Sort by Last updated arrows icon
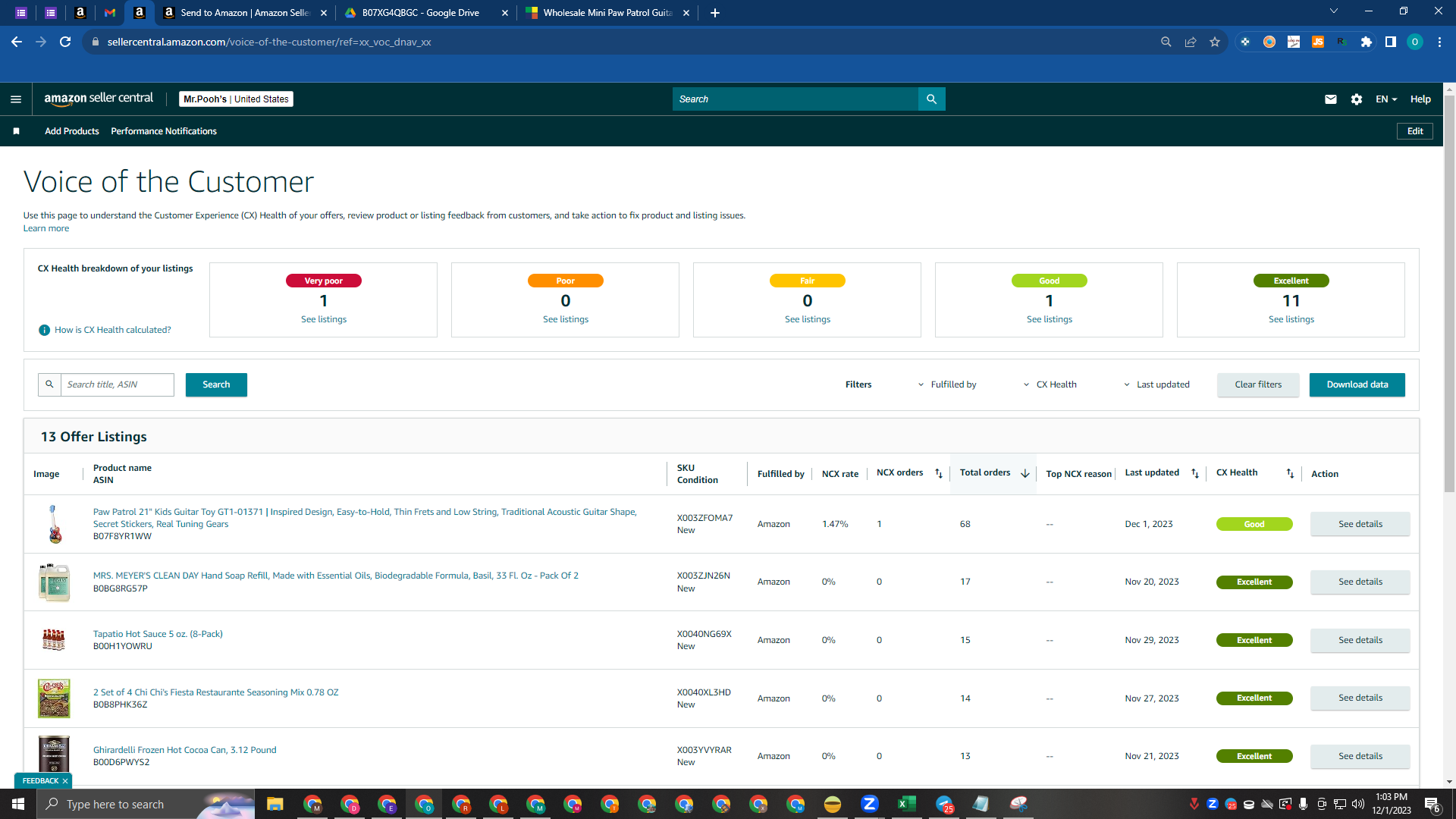1456x819 pixels. (x=1195, y=473)
